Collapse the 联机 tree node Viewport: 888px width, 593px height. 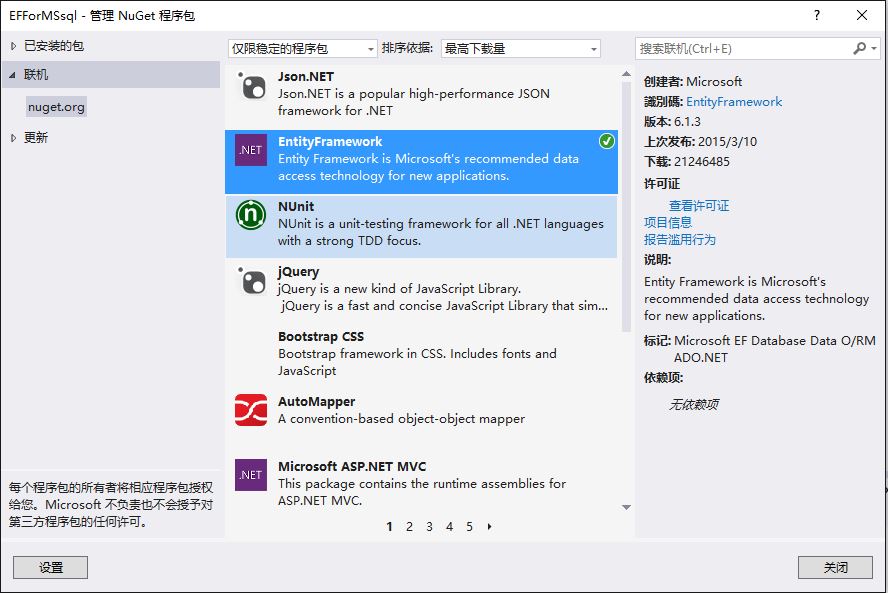(x=12, y=75)
